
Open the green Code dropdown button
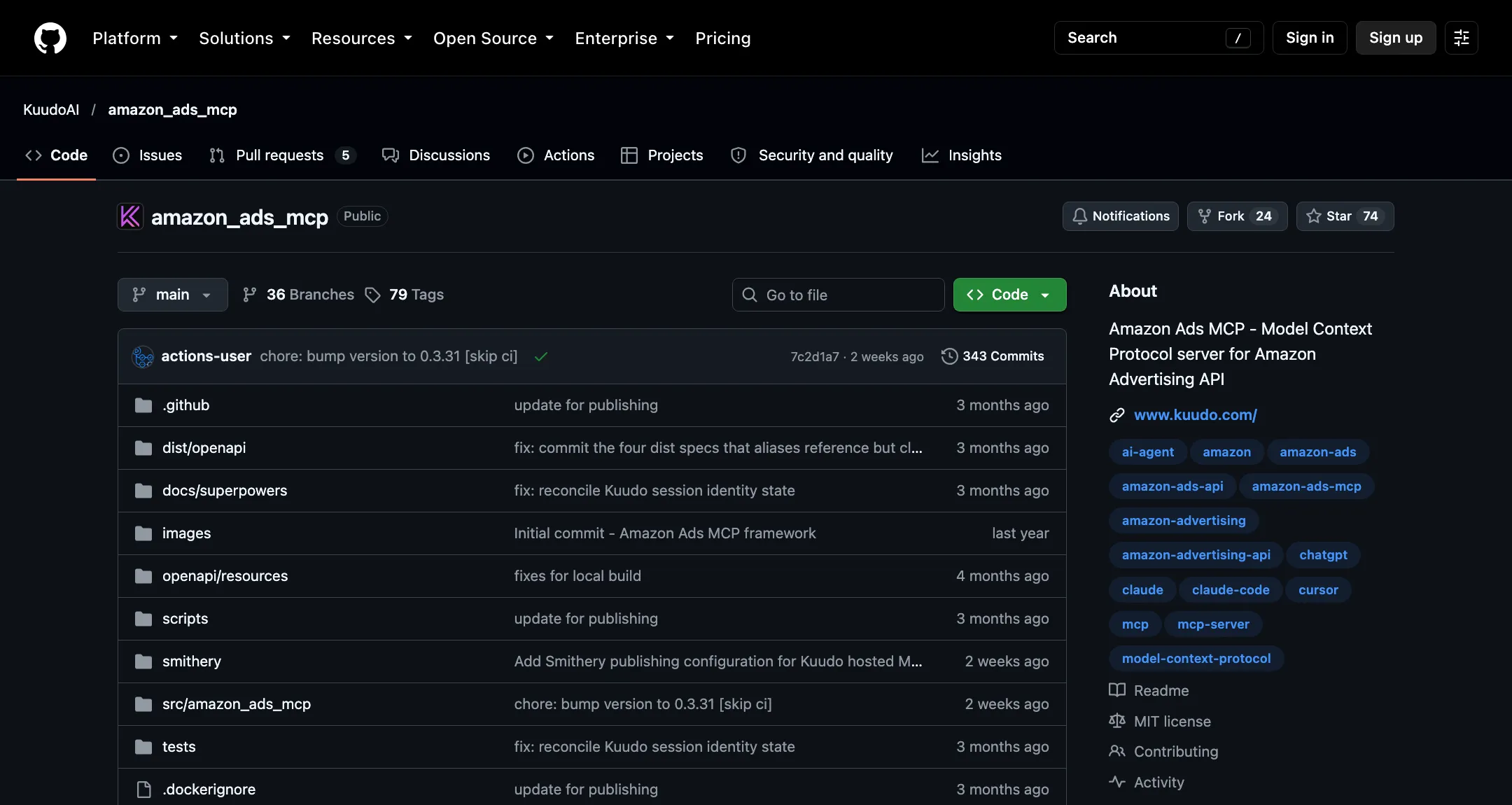tap(1009, 295)
